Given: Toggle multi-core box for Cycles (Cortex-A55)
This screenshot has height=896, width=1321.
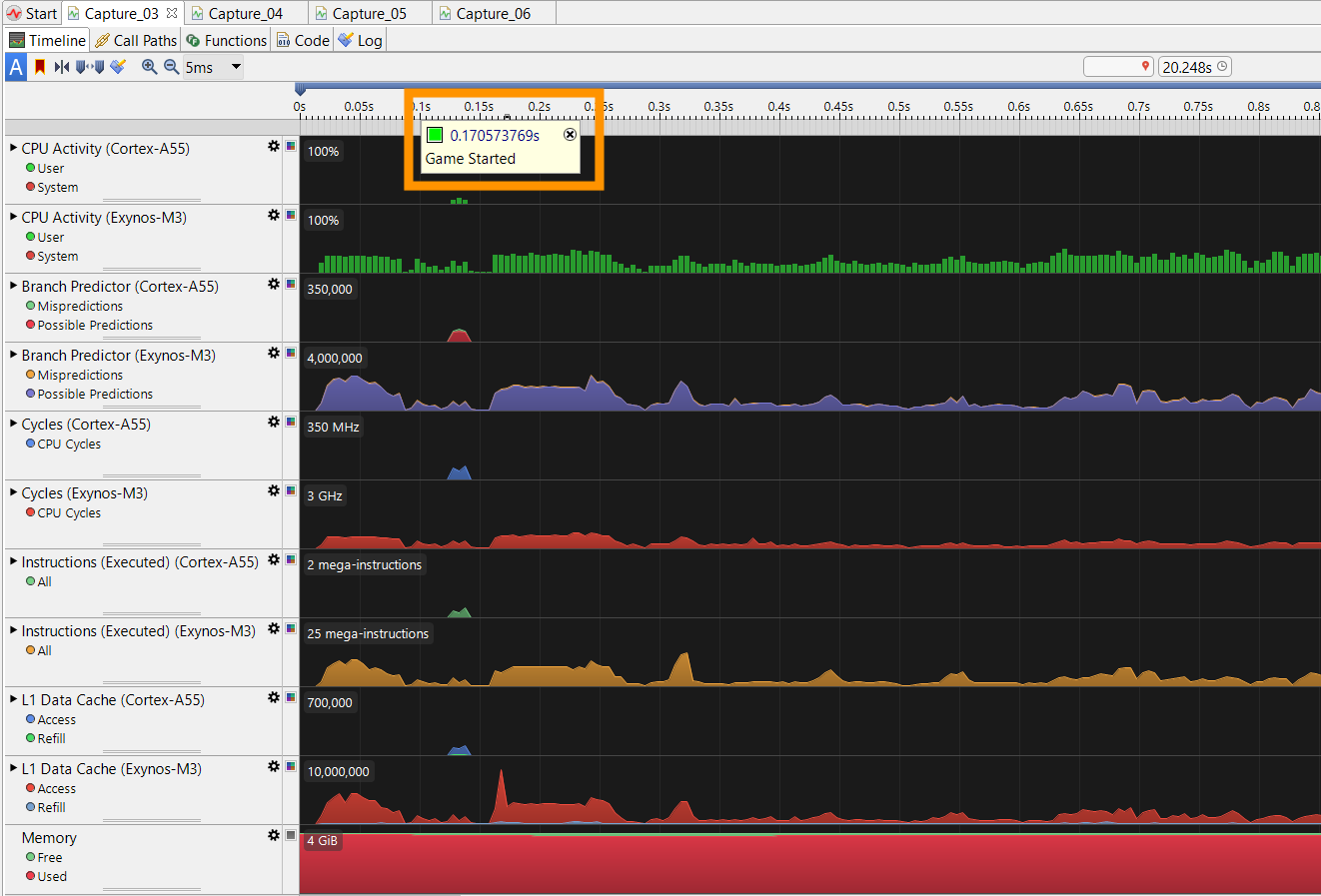Looking at the screenshot, I should coord(291,422).
